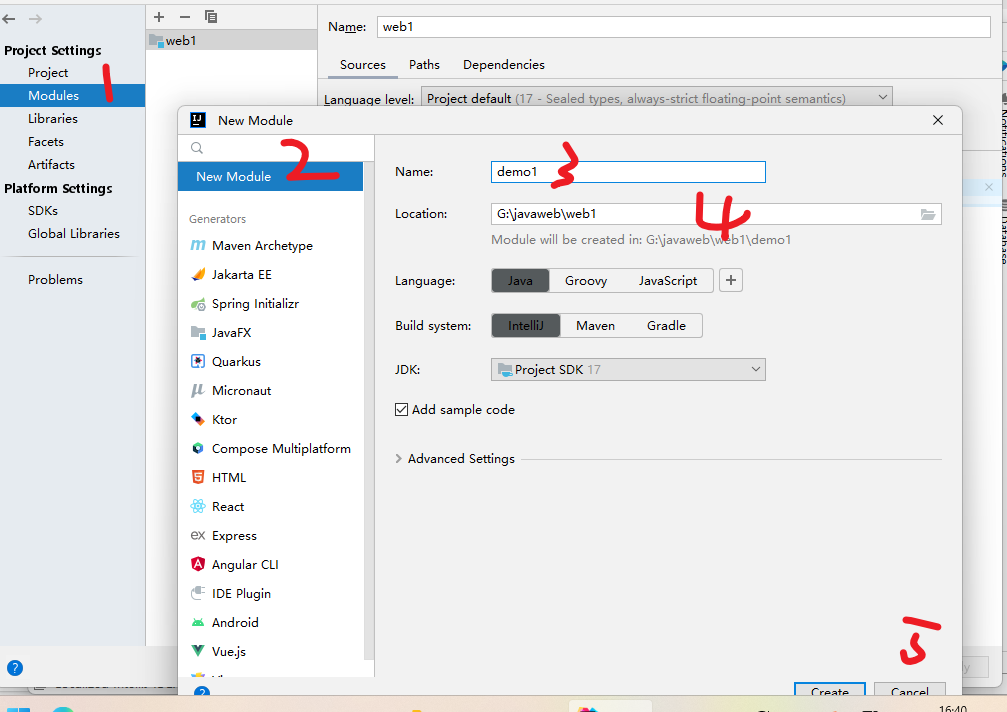Click the browse folder icon in Location field
The height and width of the screenshot is (712, 1007).
(928, 214)
